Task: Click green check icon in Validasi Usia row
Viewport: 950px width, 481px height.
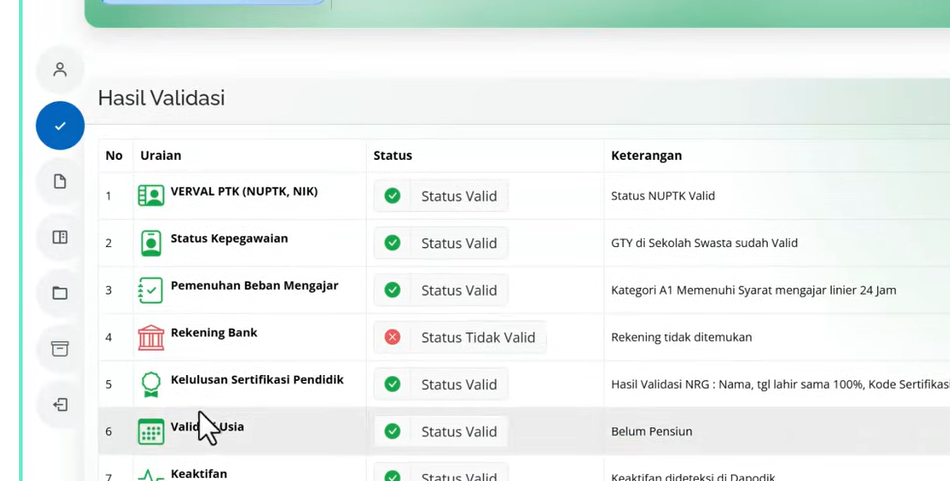Action: [x=392, y=431]
